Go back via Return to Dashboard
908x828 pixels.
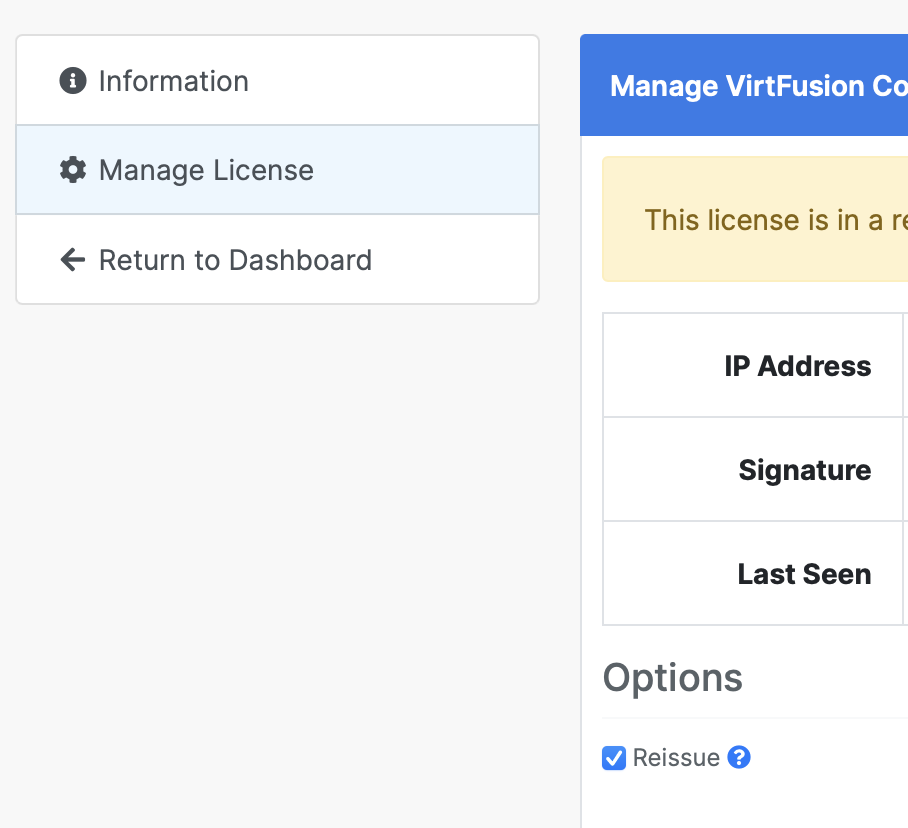(x=277, y=259)
